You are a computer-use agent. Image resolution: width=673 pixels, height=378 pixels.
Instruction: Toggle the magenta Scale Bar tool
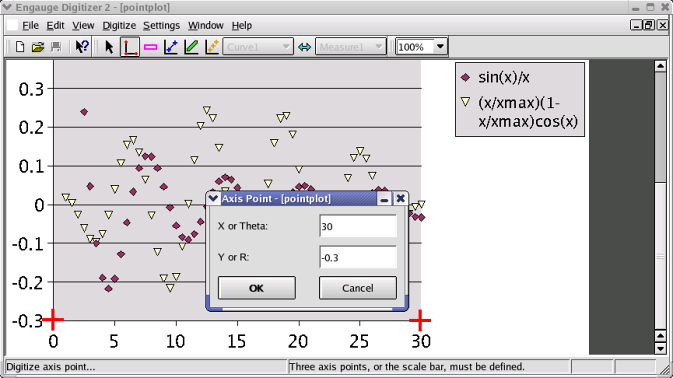pos(150,47)
